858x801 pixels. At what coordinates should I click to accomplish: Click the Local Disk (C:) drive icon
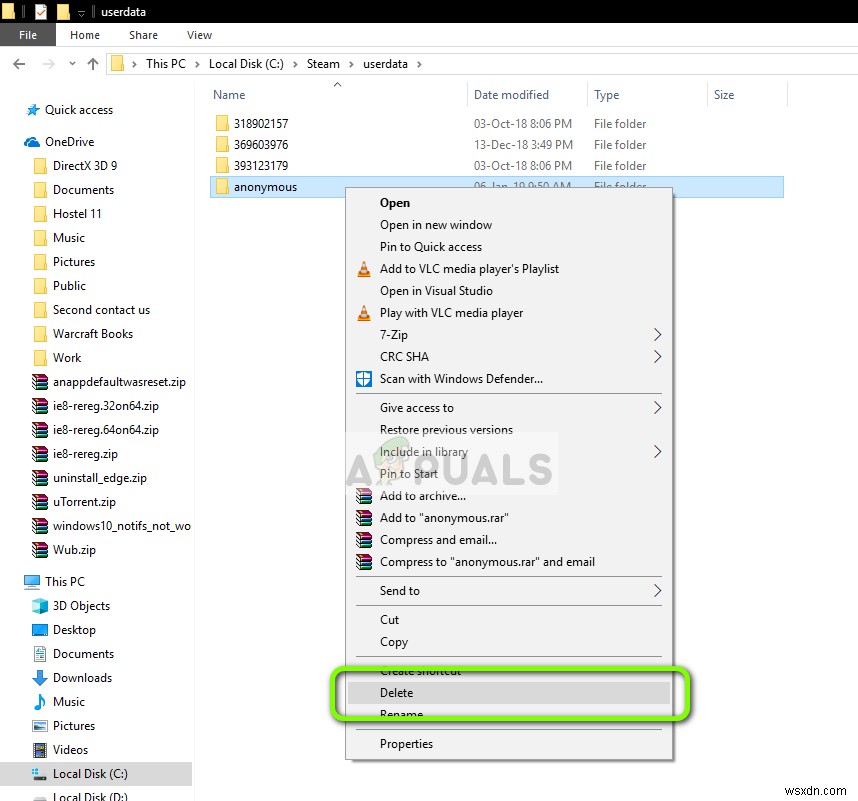click(x=39, y=774)
